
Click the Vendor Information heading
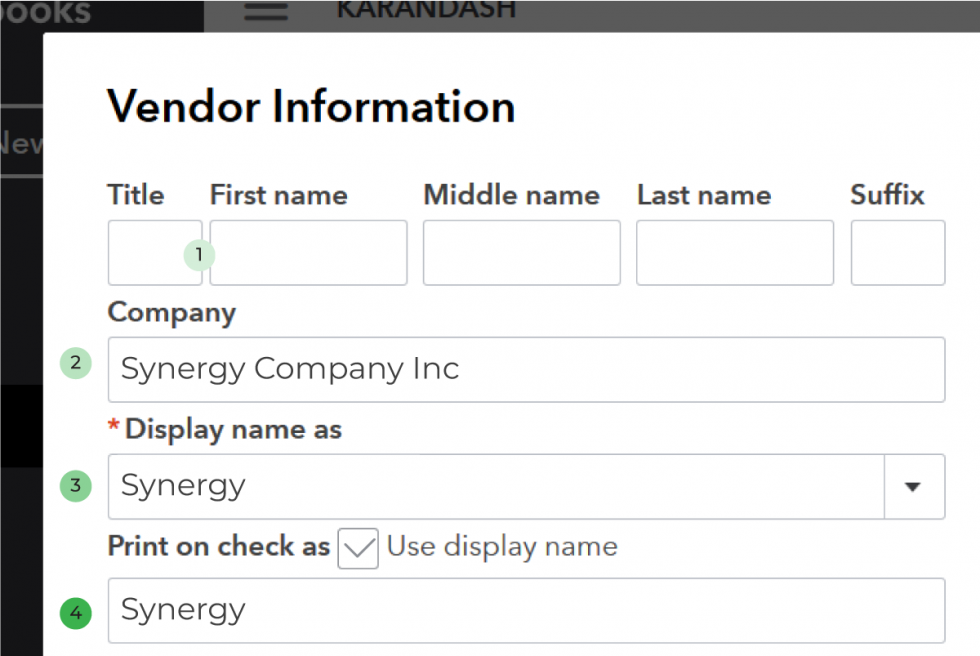point(311,106)
